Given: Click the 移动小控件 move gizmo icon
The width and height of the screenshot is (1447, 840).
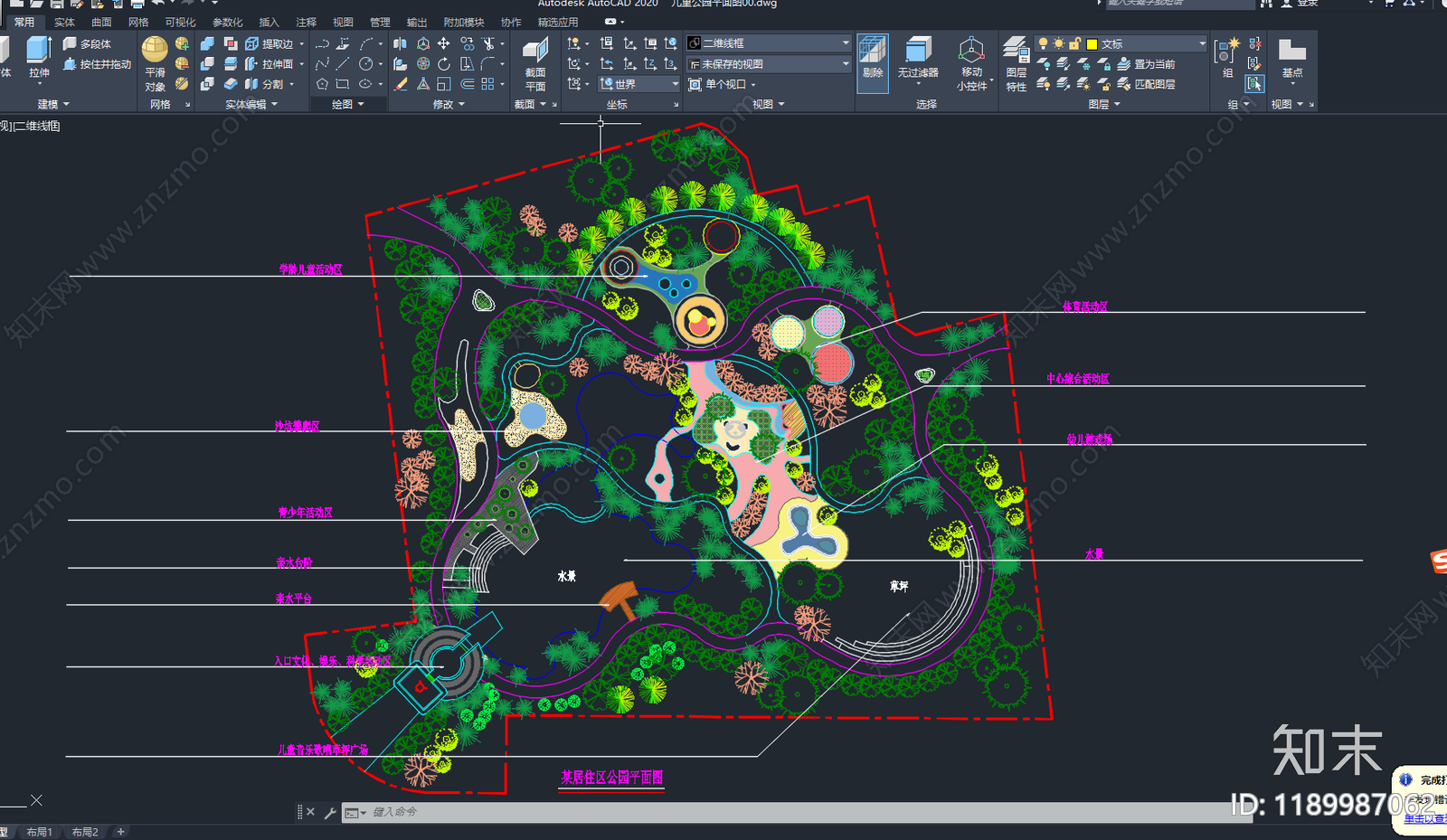Looking at the screenshot, I should (x=971, y=52).
